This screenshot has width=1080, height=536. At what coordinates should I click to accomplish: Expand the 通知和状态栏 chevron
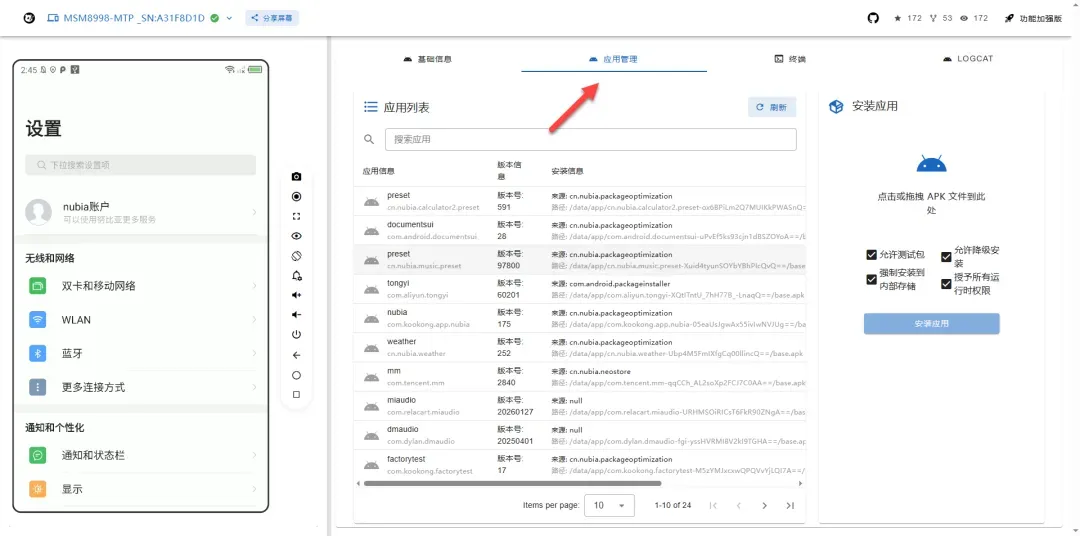(x=254, y=455)
